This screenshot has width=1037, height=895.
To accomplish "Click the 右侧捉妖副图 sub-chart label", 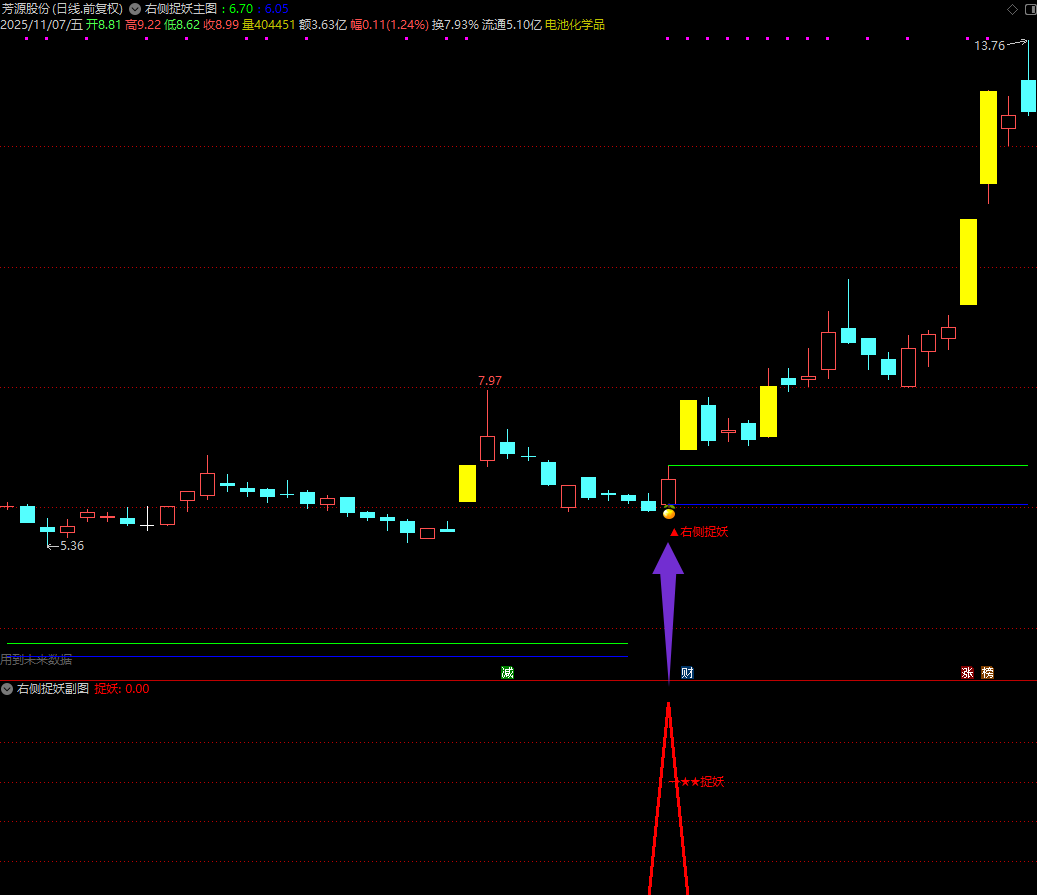I will pos(53,689).
